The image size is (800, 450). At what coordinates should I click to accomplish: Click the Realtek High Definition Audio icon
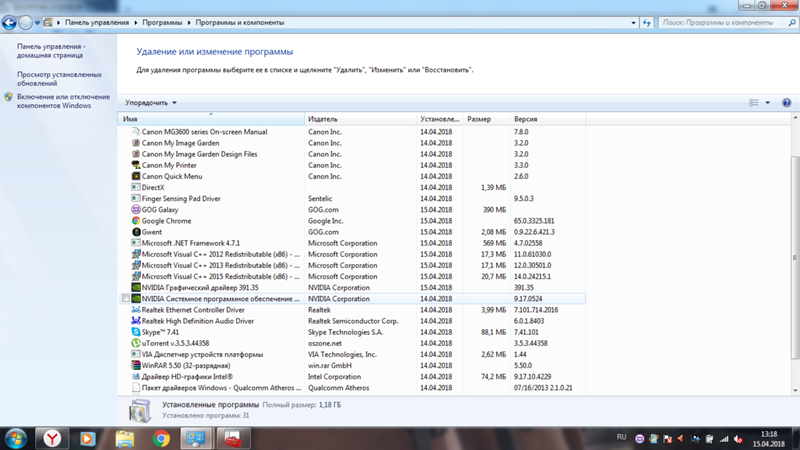click(136, 321)
